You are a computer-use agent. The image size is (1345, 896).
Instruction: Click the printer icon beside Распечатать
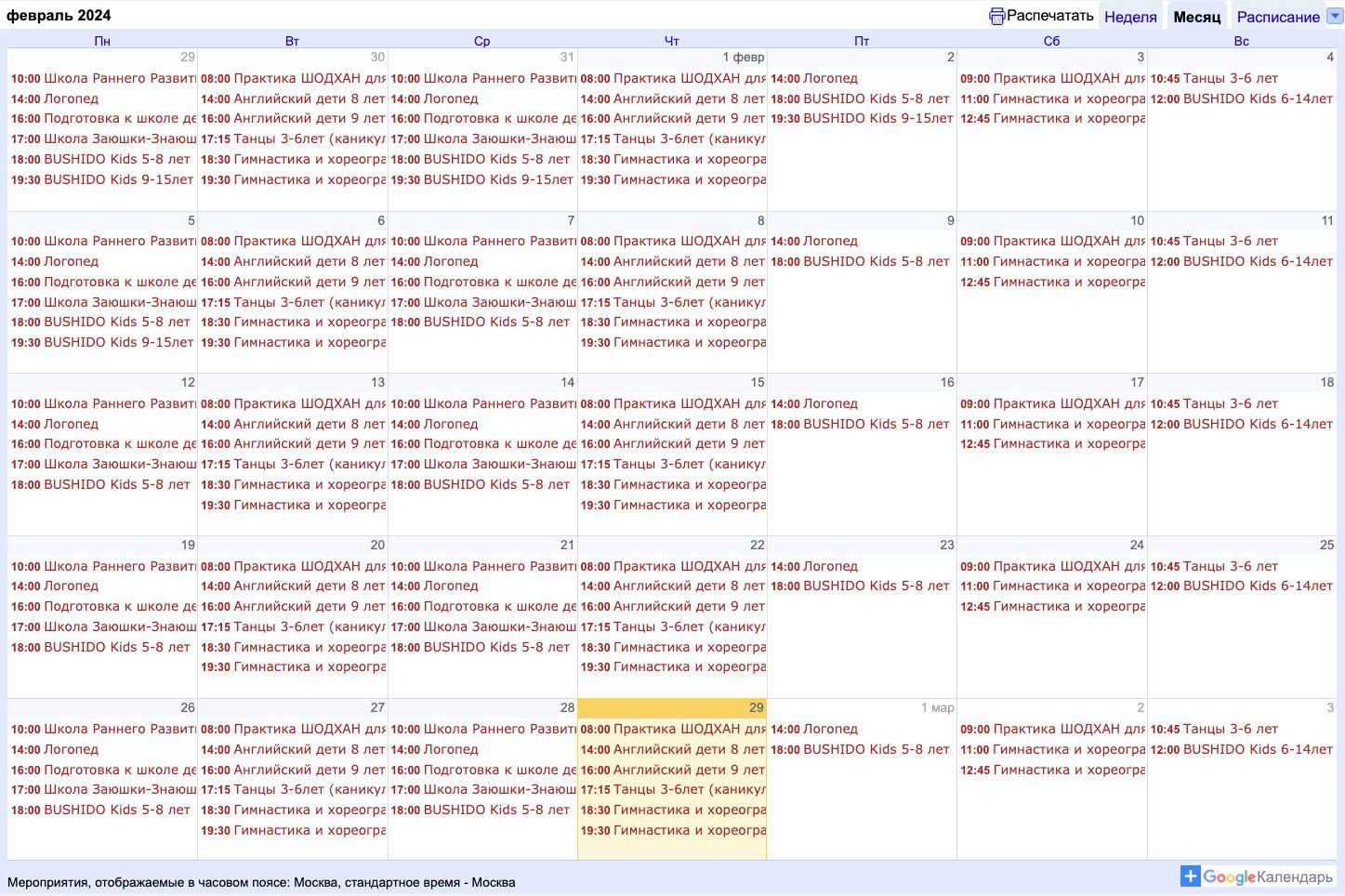(x=996, y=16)
